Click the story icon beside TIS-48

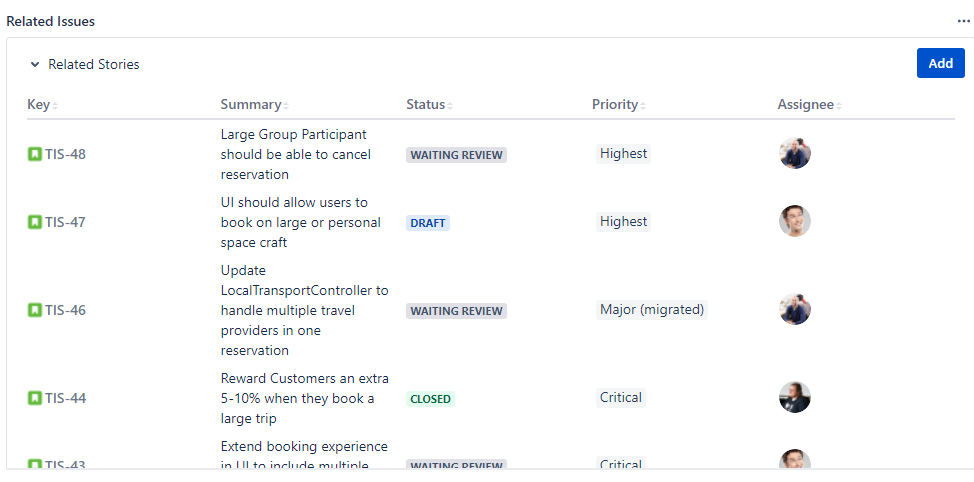tap(35, 154)
